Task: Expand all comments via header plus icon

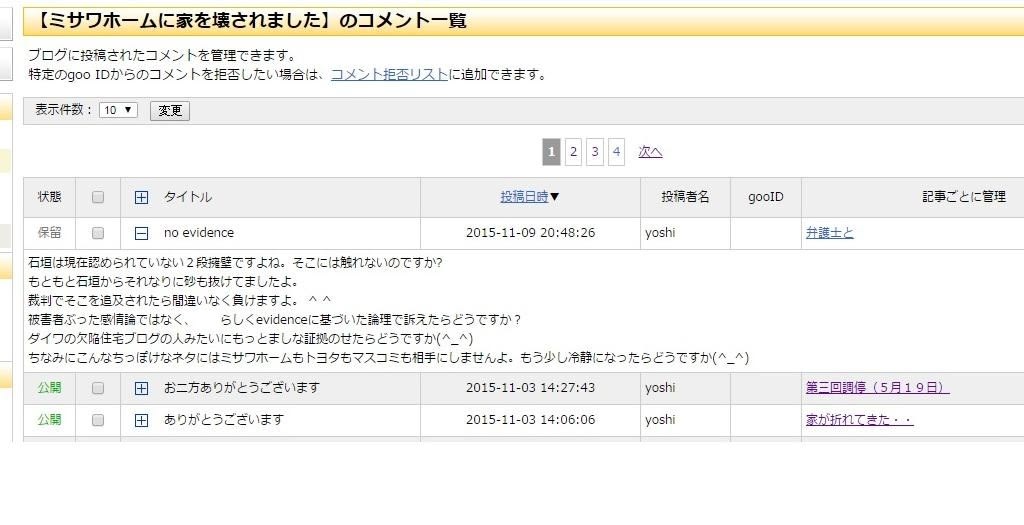Action: point(141,197)
